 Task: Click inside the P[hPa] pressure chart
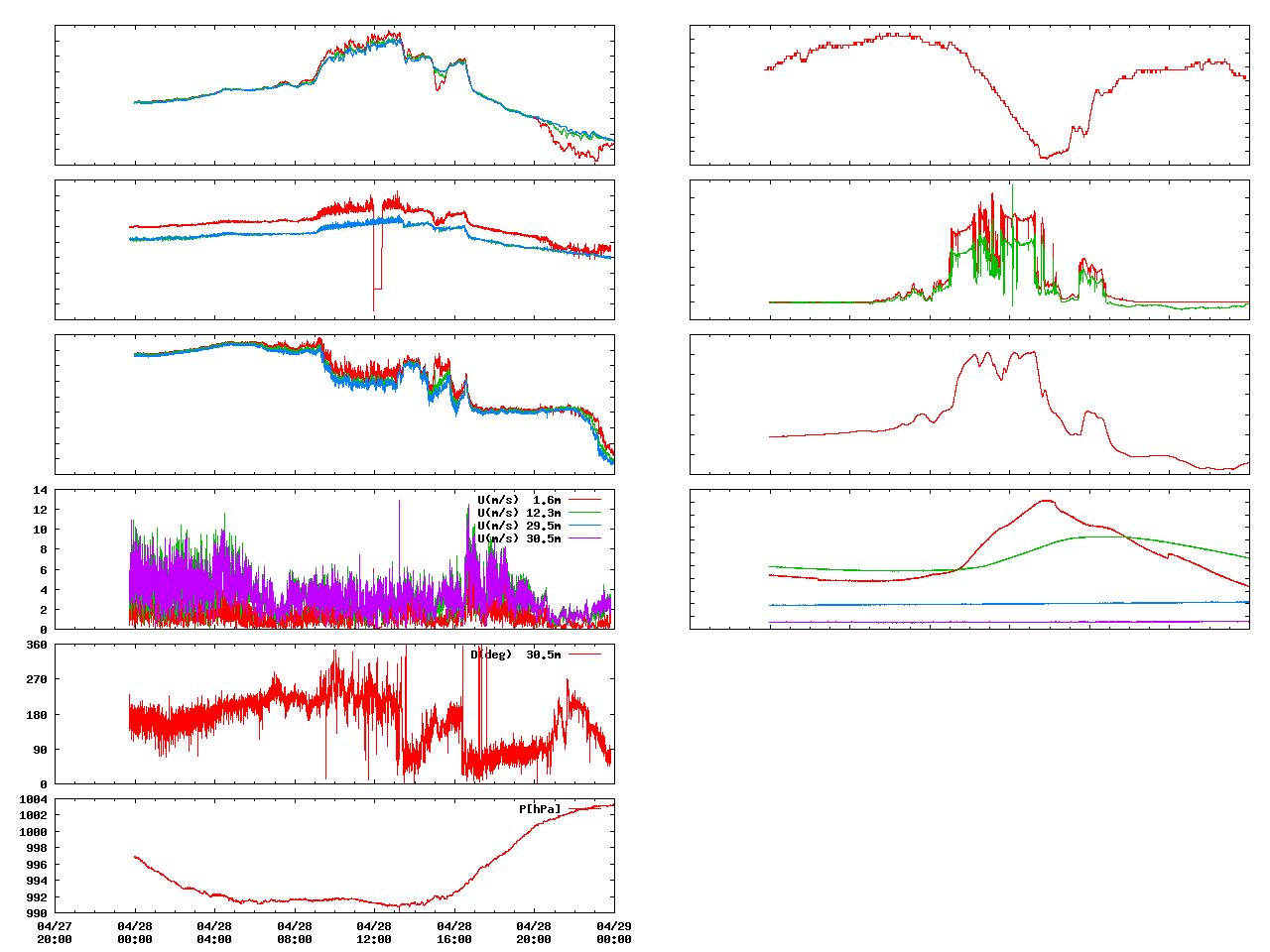pyautogui.click(x=334, y=856)
